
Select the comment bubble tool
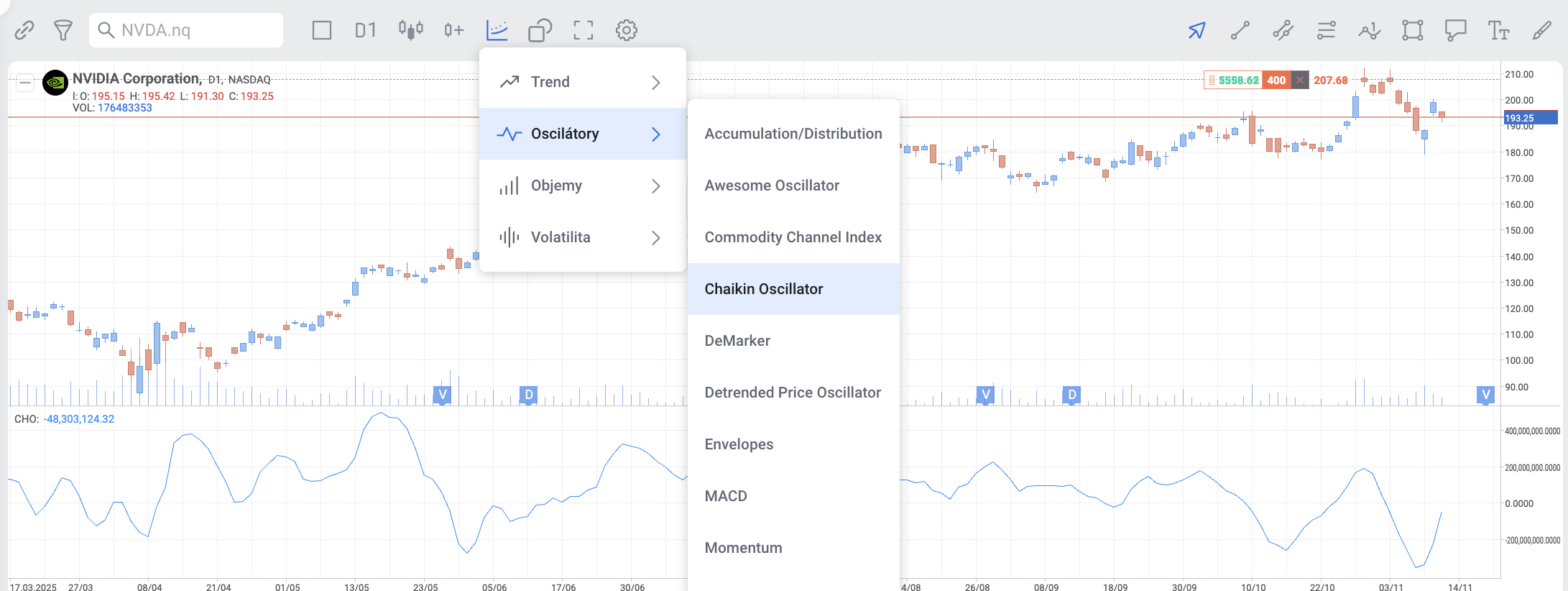tap(1456, 30)
